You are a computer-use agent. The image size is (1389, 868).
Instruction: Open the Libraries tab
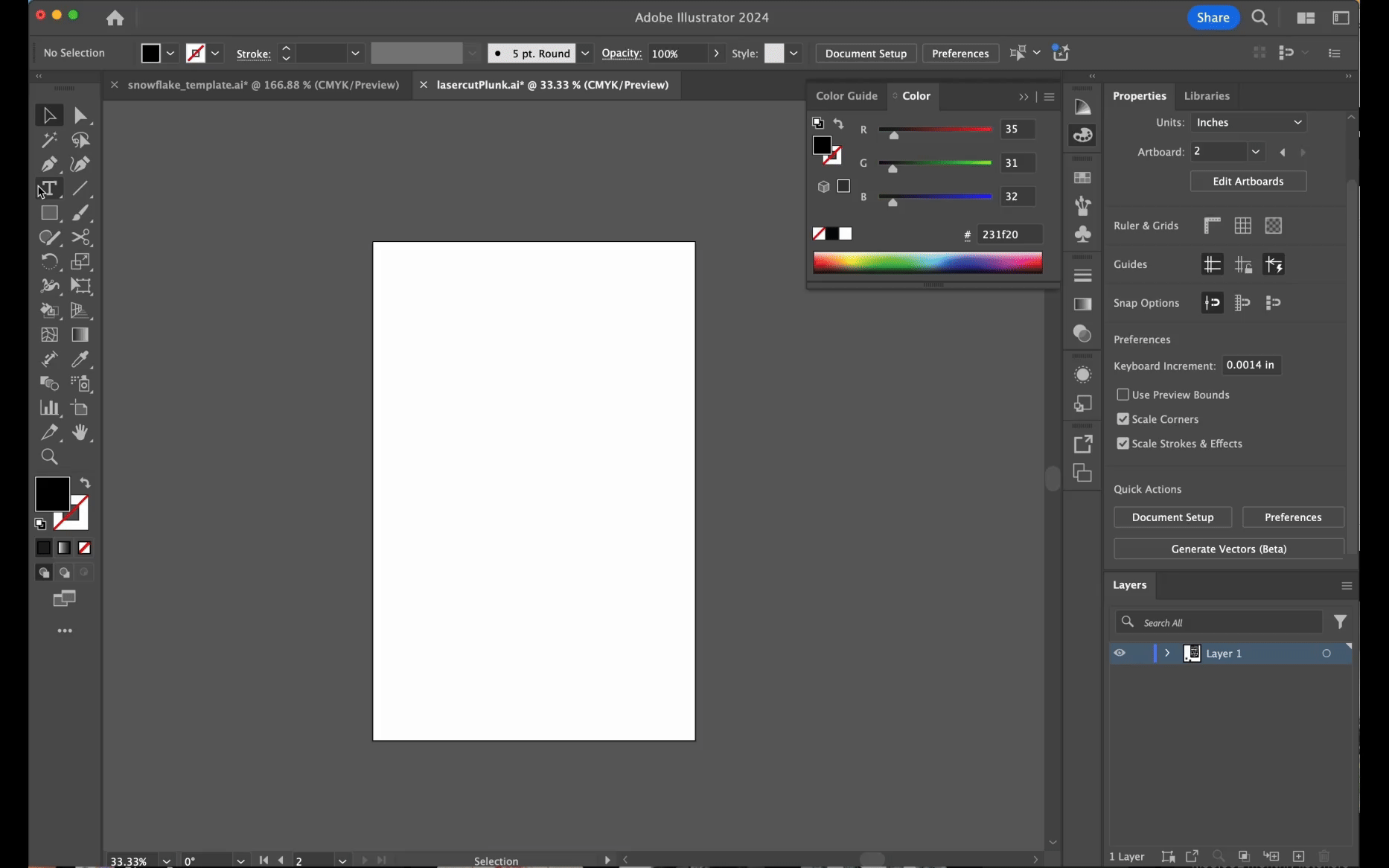pyautogui.click(x=1206, y=96)
